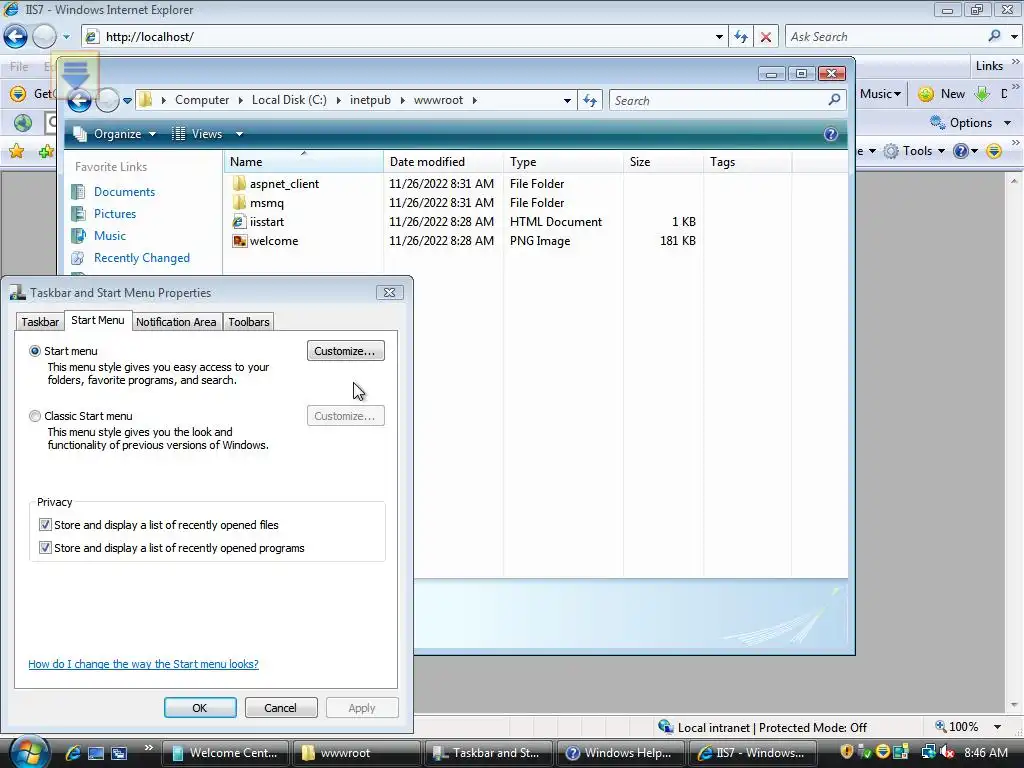Click the Welcome Center taskbar button
1024x768 pixels.
click(x=224, y=753)
